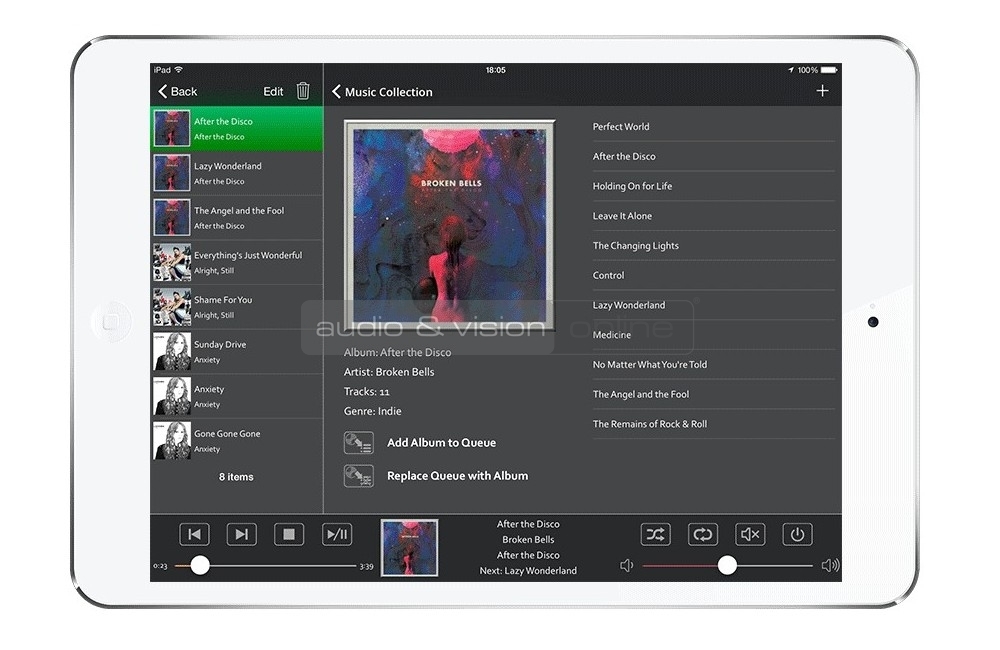
Task: Tap the Genre: Indie info line
Action: [372, 411]
